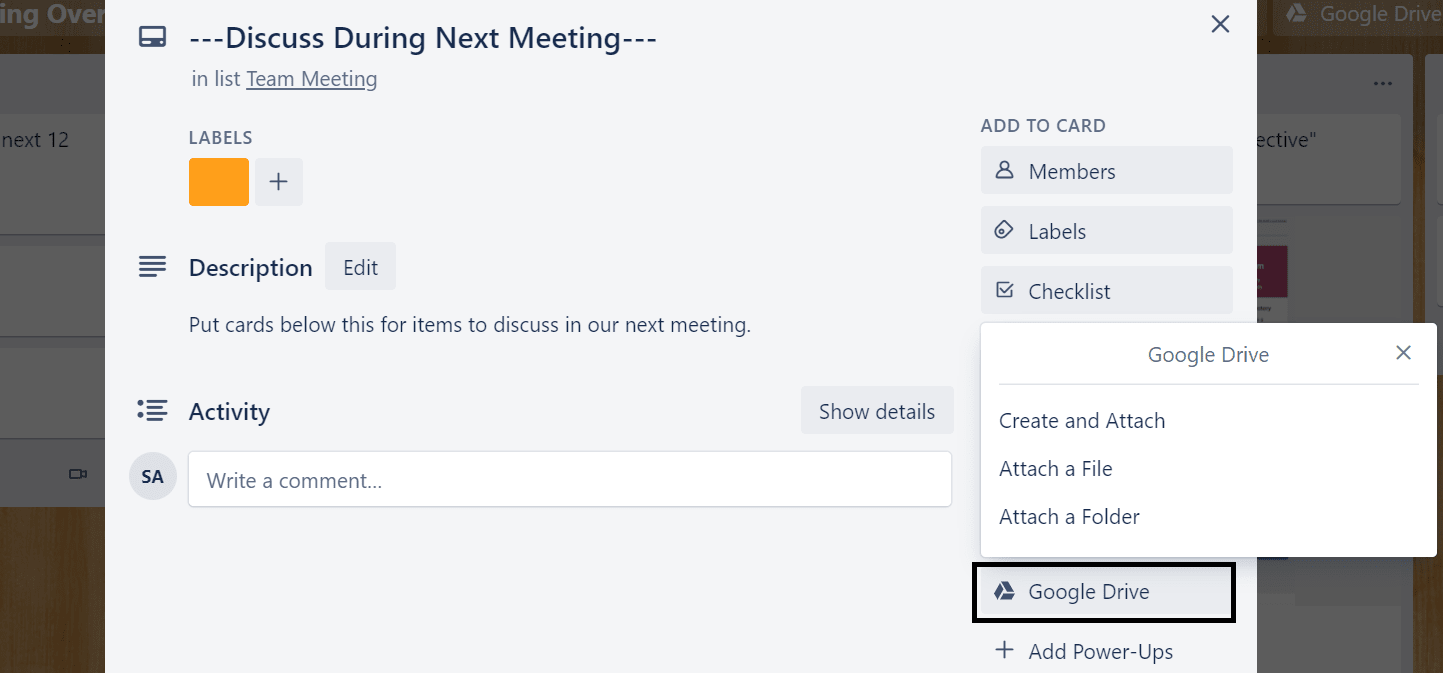
Task: Select Attach a File
Action: tap(1056, 469)
